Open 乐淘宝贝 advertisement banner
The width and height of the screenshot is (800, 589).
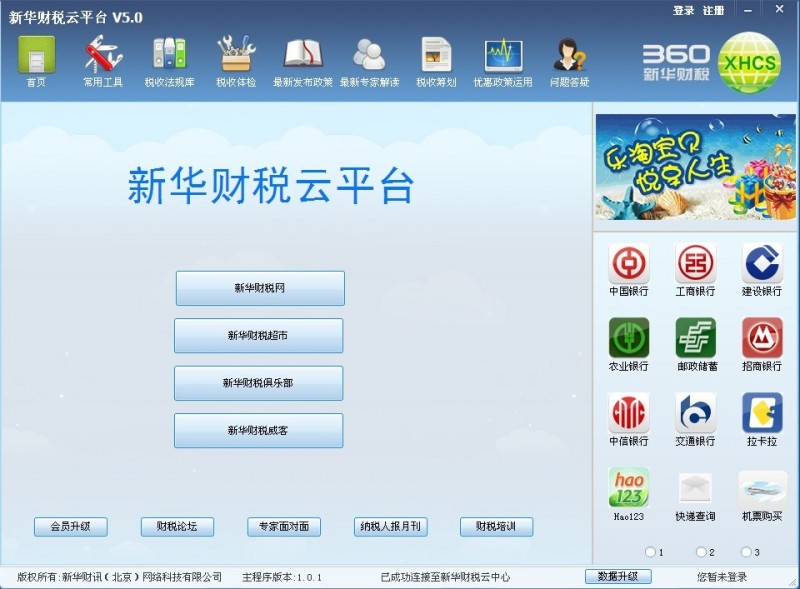point(695,167)
